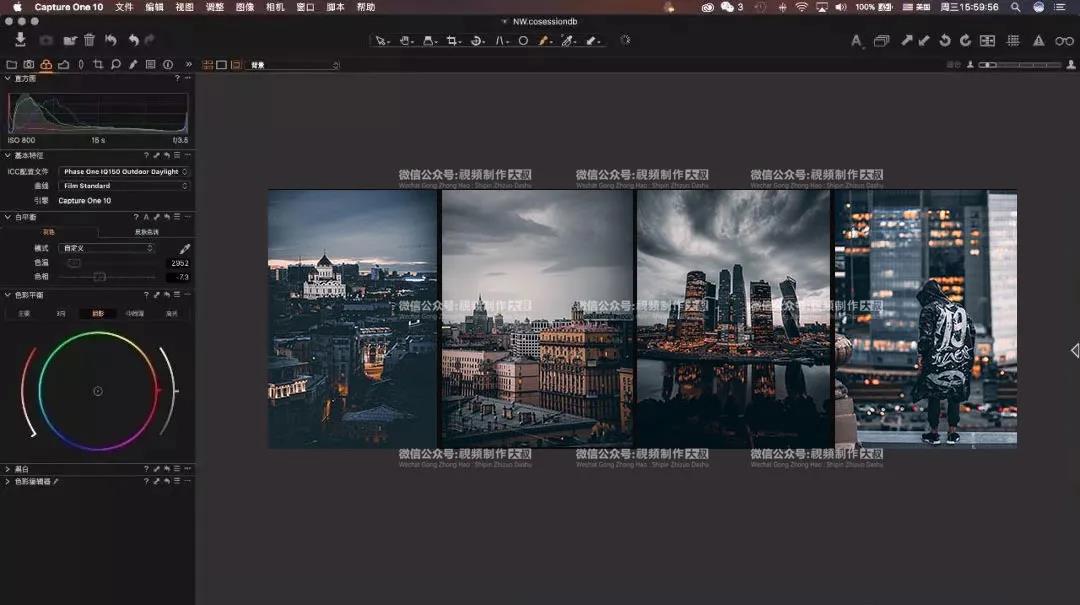Select the Pan hand cursor tool

click(x=406, y=41)
